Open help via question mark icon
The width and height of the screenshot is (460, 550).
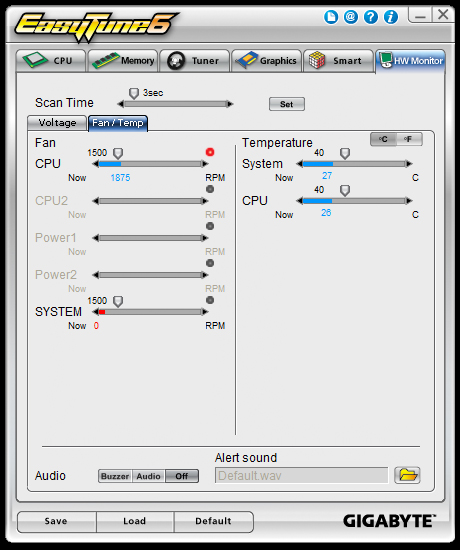371,16
